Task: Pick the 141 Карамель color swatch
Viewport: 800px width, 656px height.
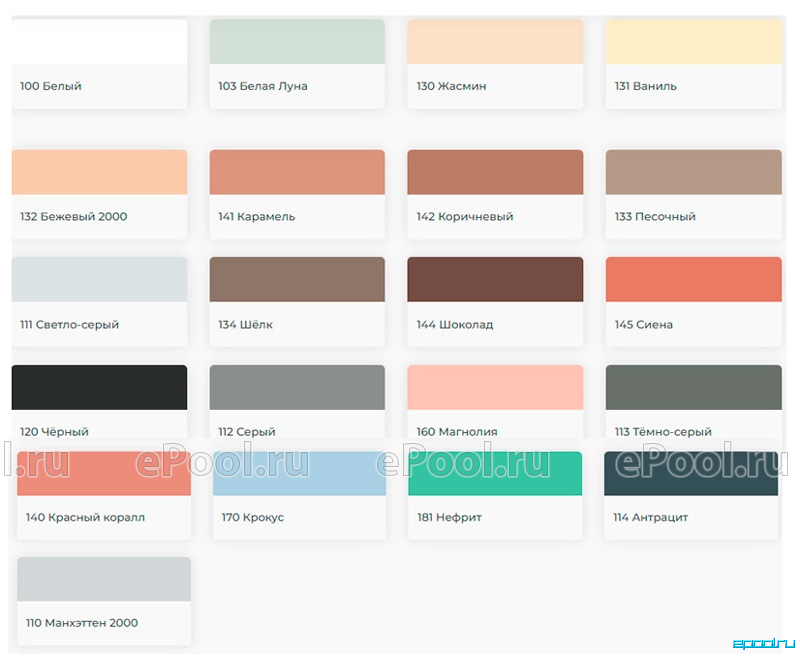Action: 297,172
